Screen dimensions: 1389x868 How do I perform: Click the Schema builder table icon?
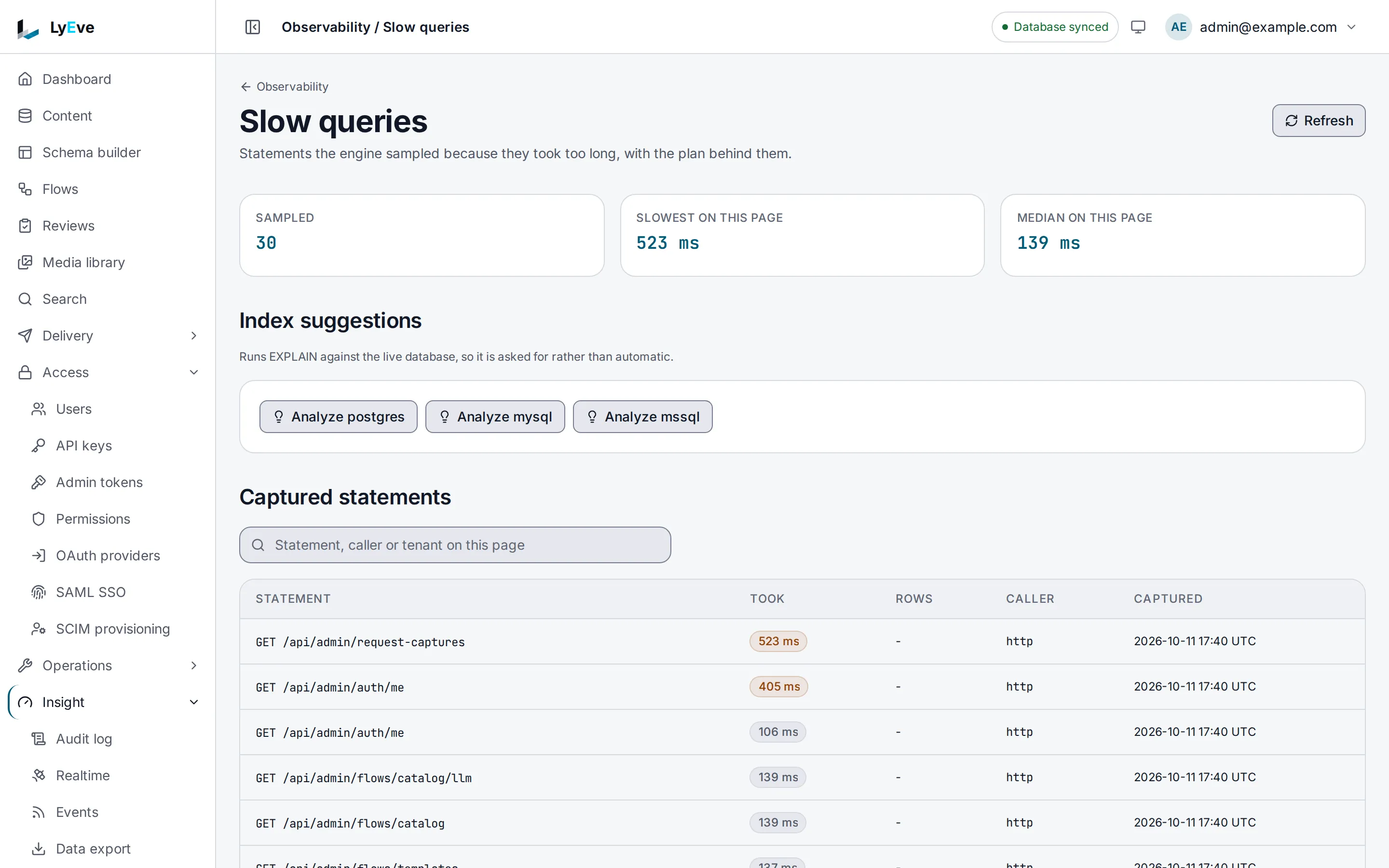[x=25, y=152]
